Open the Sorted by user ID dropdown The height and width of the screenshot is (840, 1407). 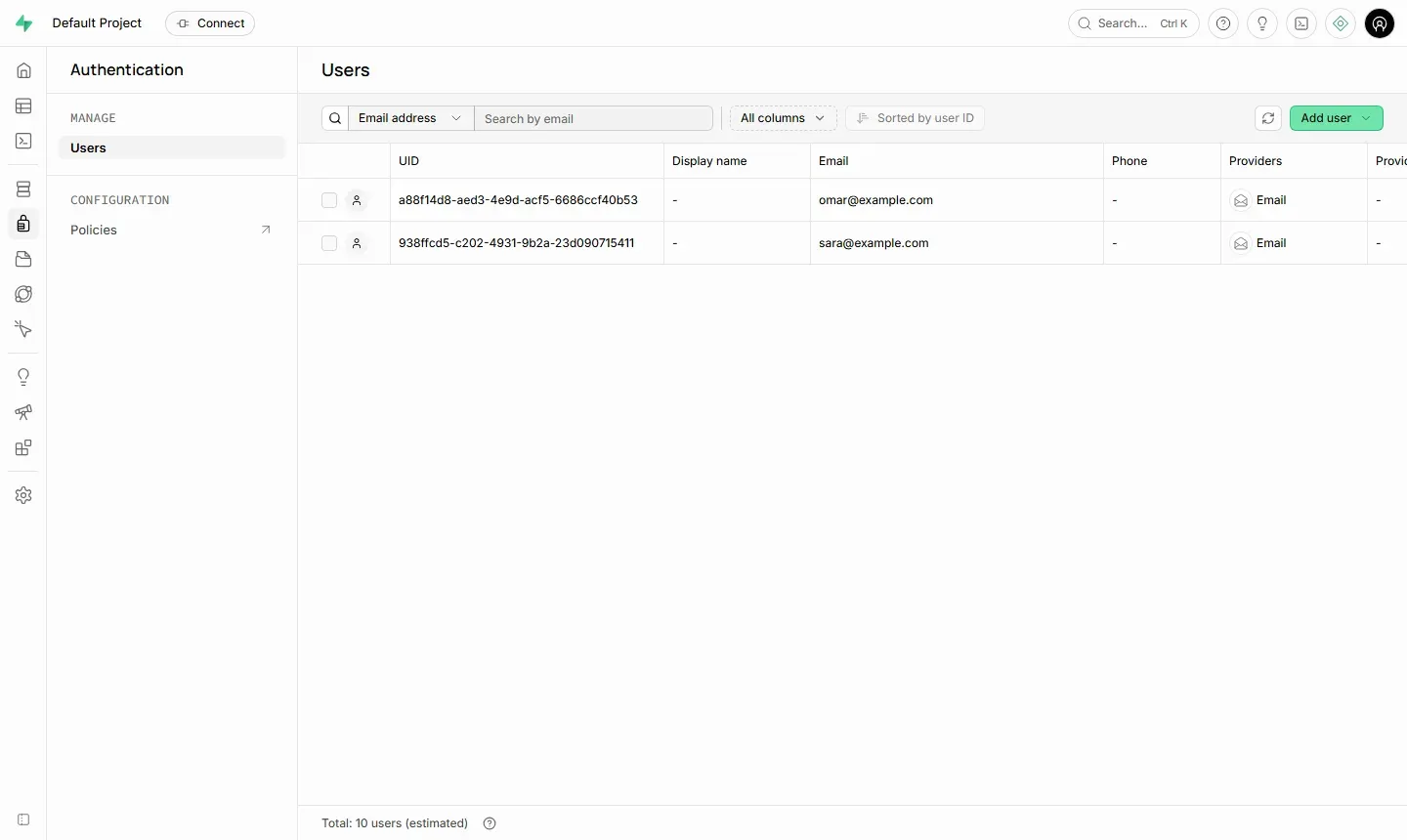(x=915, y=118)
